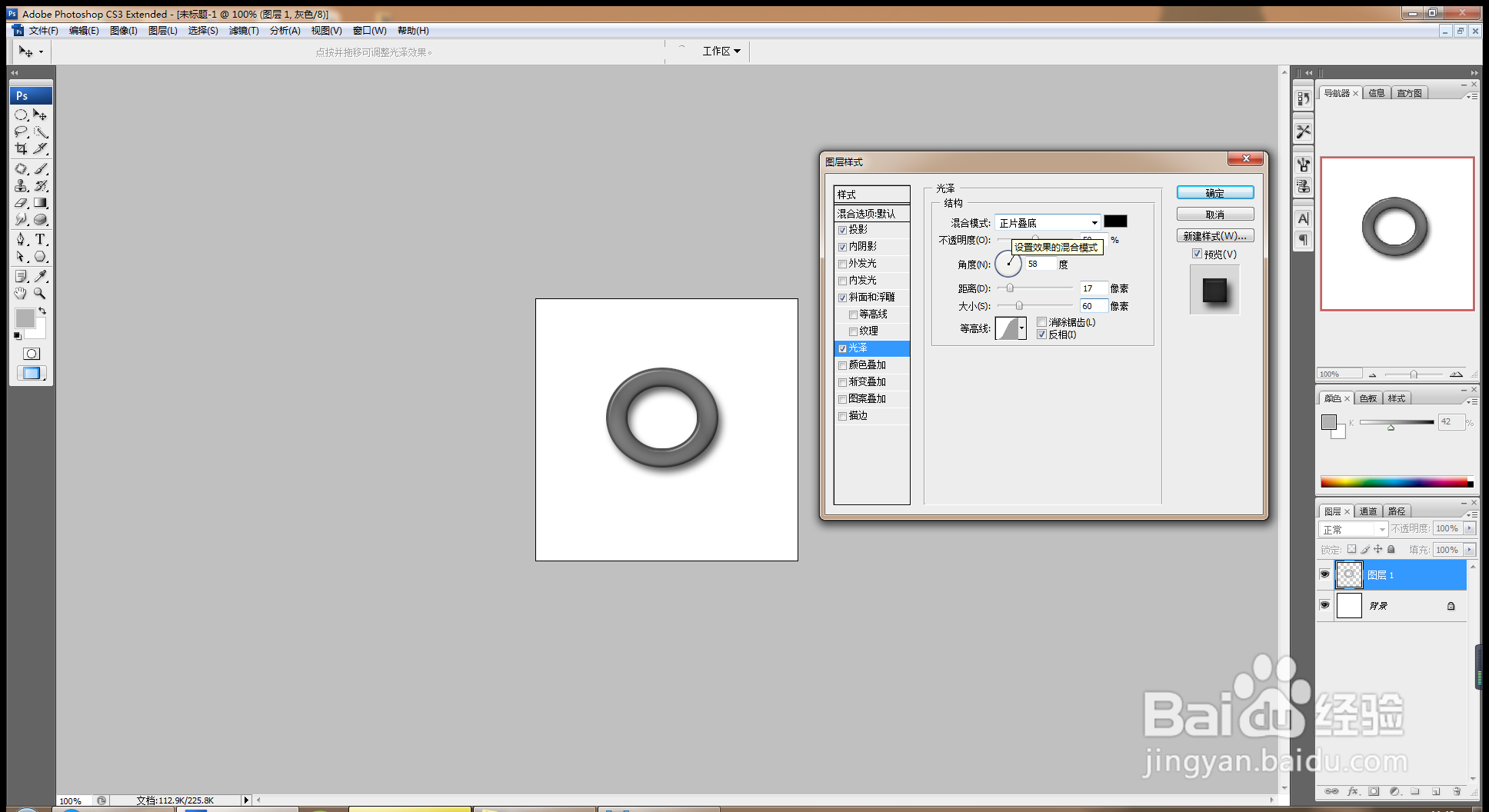The image size is (1489, 812).
Task: Select the History Brush tool
Action: pyautogui.click(x=40, y=185)
